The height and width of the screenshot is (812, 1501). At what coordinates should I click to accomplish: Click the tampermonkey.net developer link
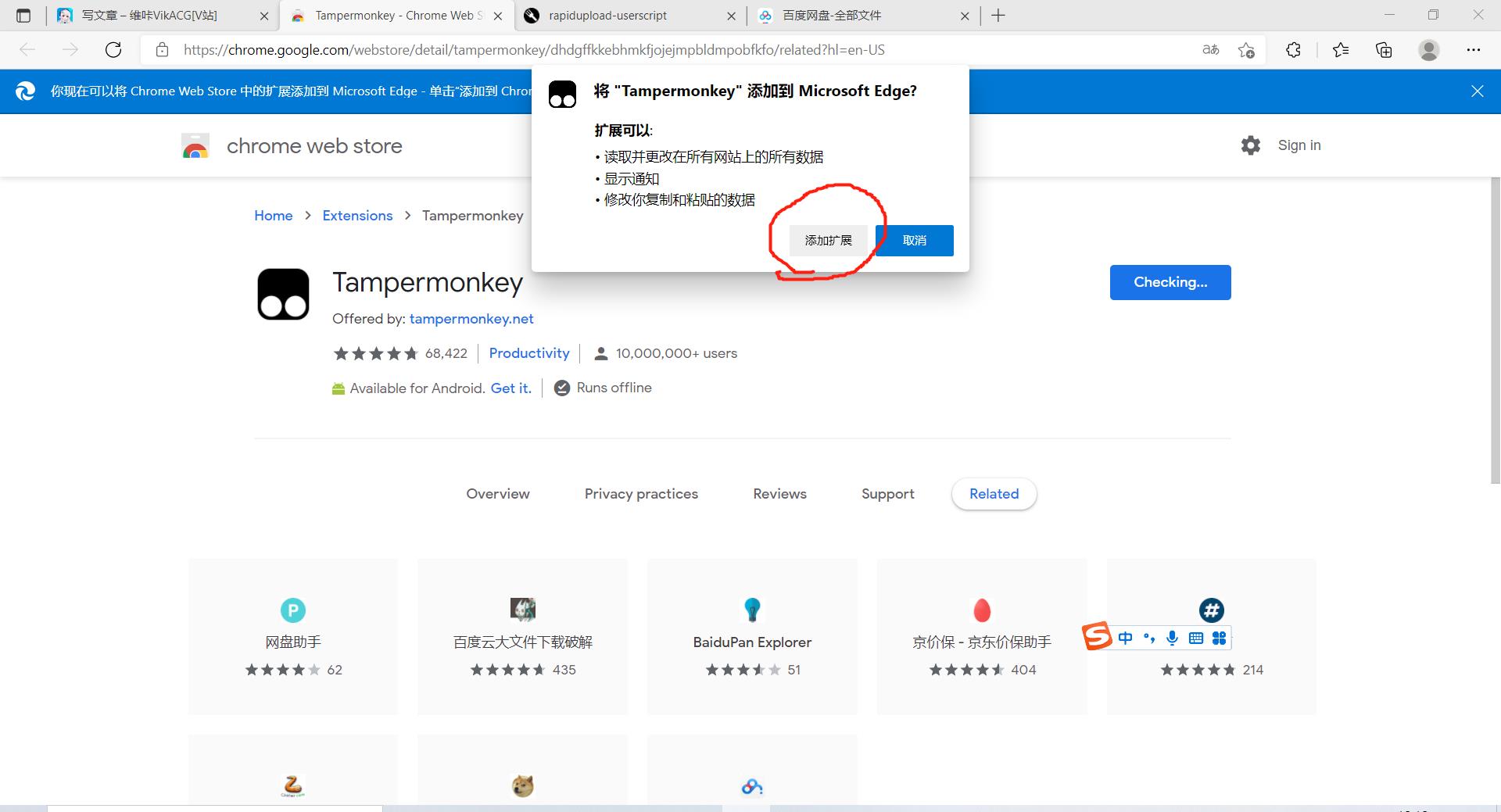click(x=471, y=319)
